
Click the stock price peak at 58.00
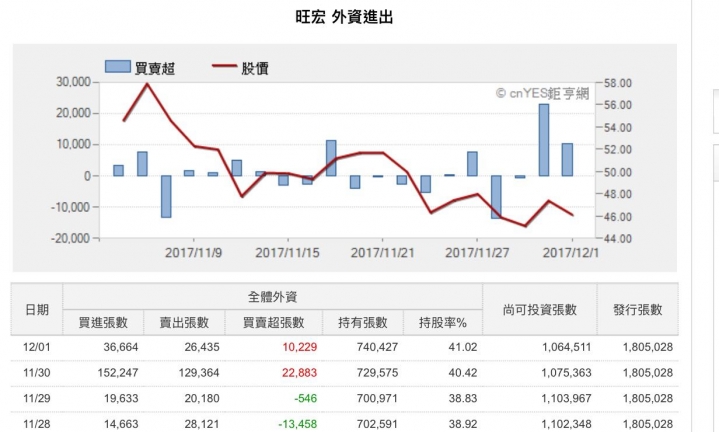pyautogui.click(x=147, y=84)
